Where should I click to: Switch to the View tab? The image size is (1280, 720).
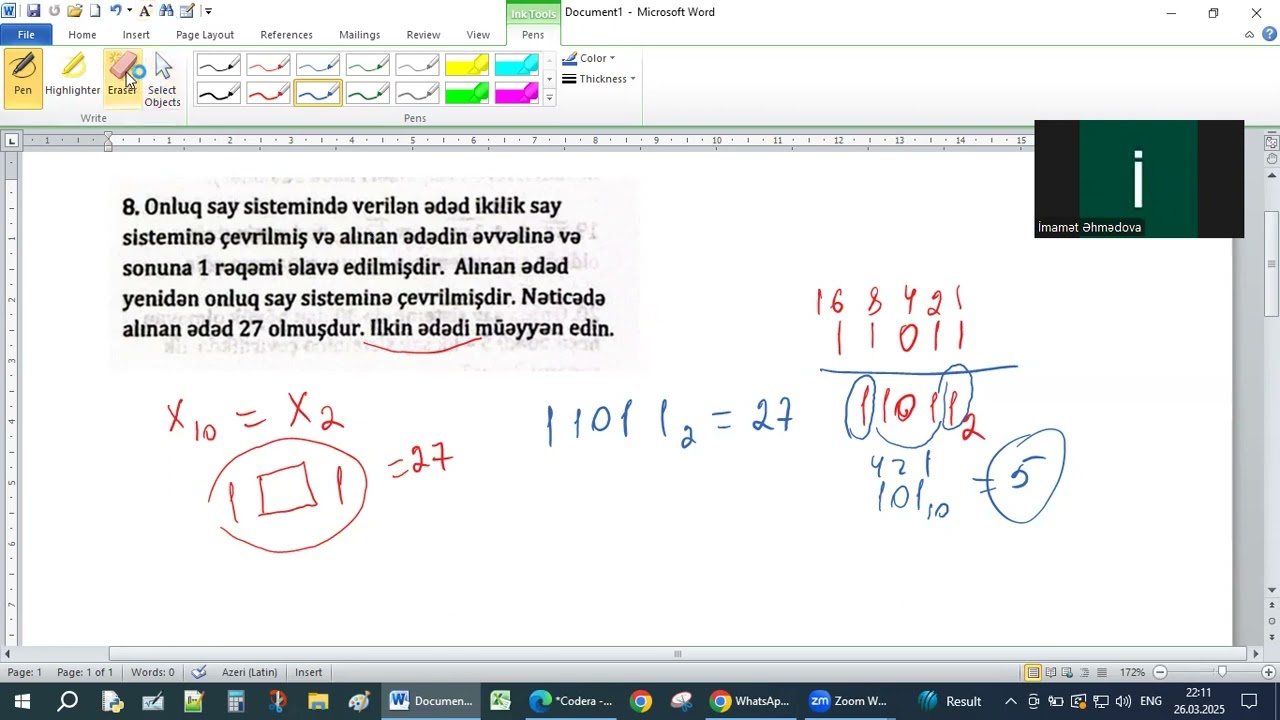pyautogui.click(x=478, y=34)
